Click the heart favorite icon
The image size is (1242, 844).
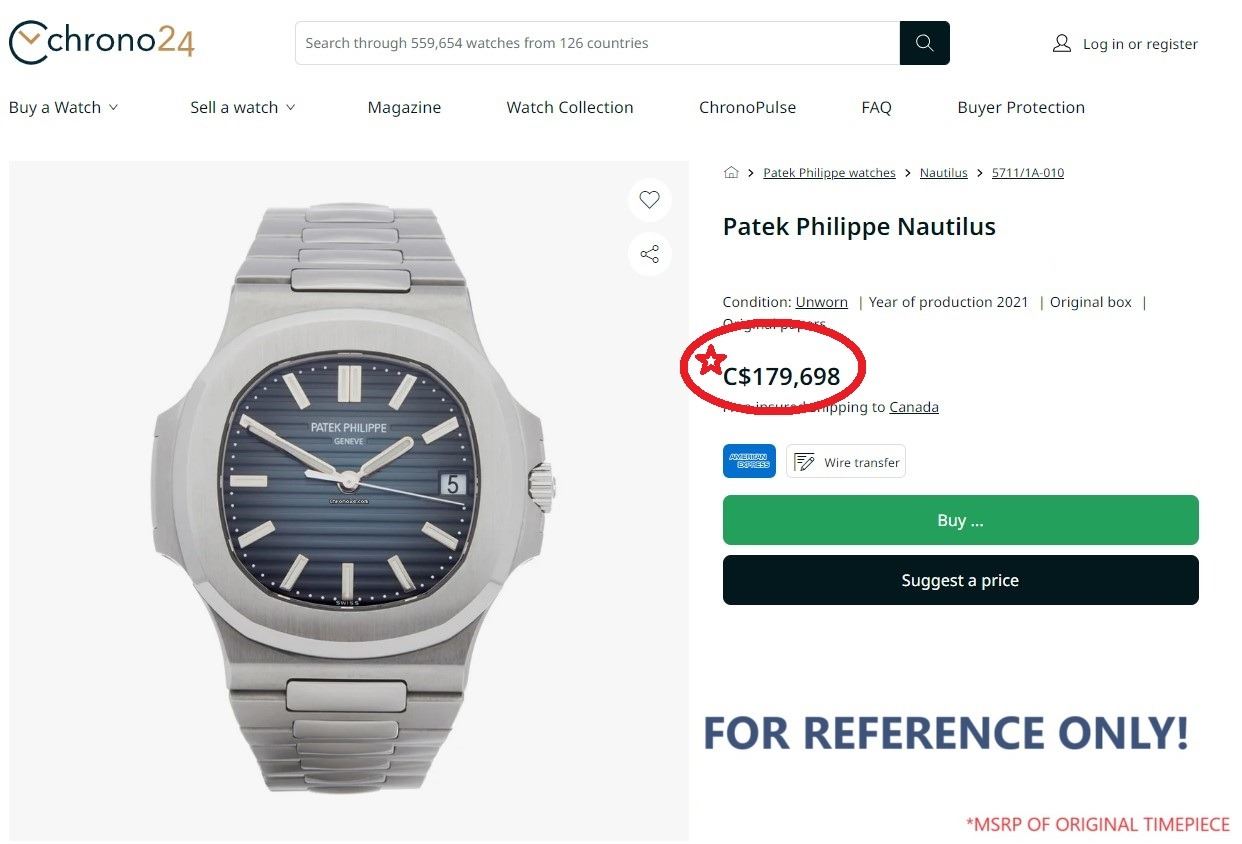(x=650, y=200)
